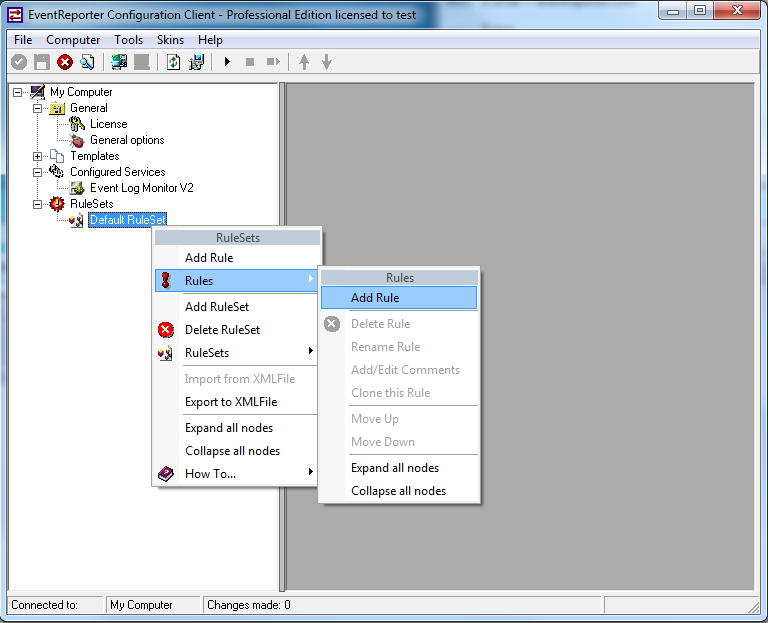The image size is (768, 623).
Task: Open the Computer menu
Action: 73,40
